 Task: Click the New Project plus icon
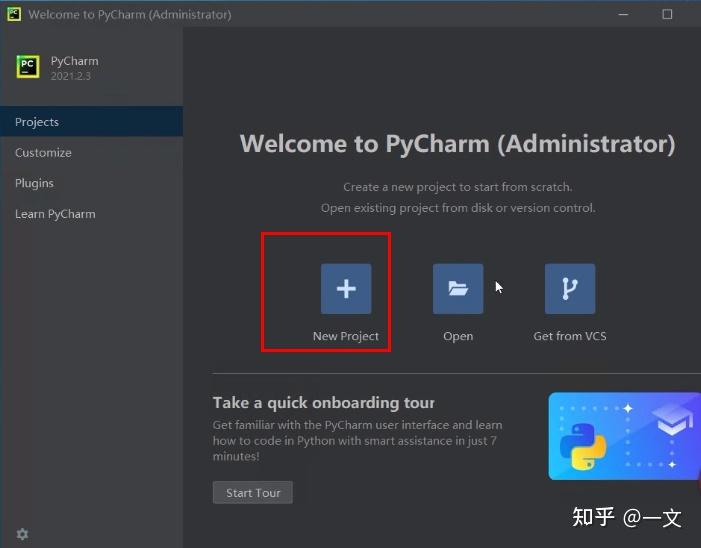[346, 288]
